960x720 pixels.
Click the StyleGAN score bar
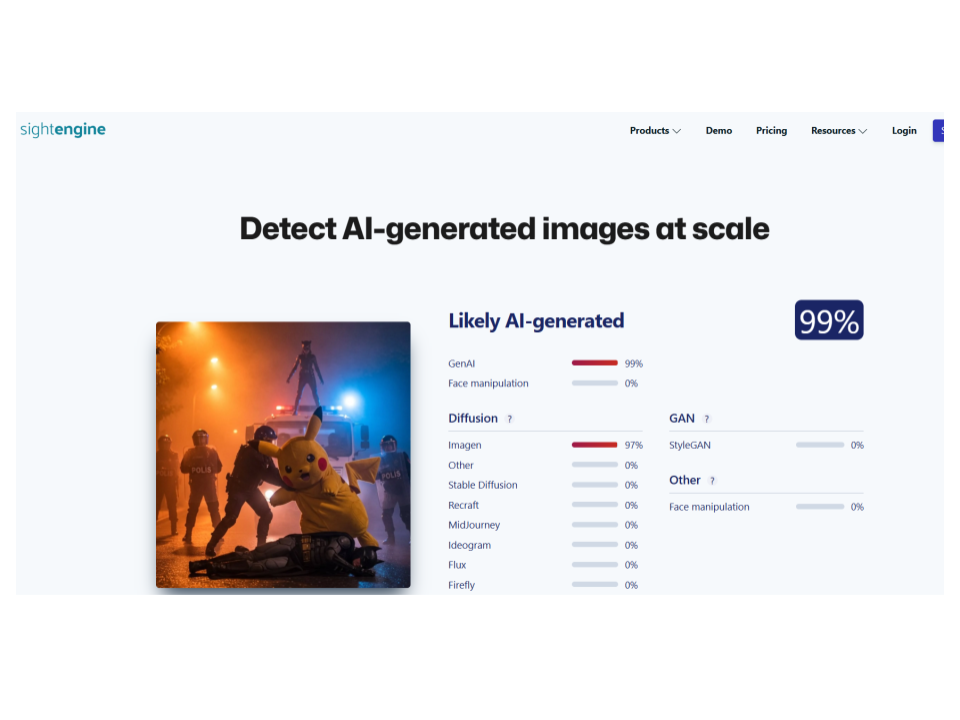point(819,445)
